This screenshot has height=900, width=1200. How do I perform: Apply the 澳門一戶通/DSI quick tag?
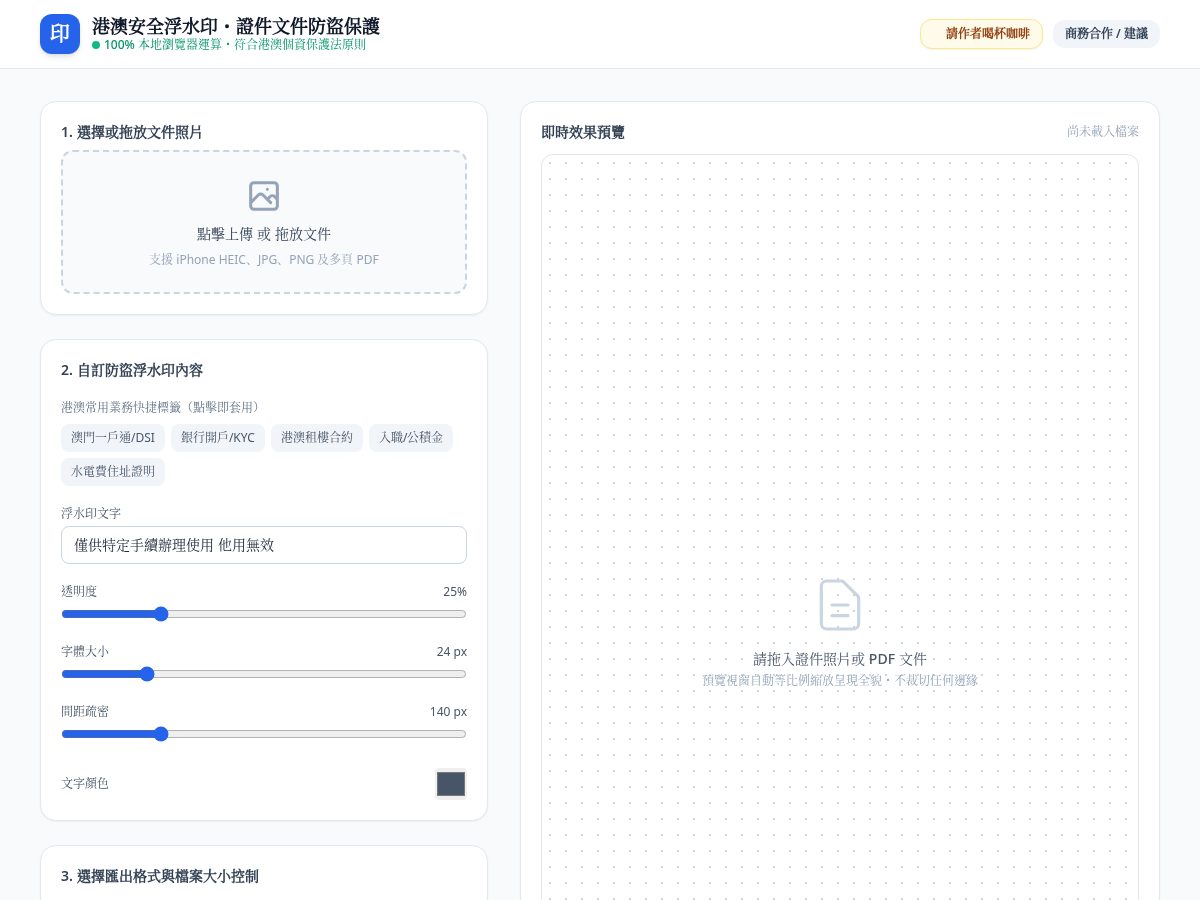point(113,438)
